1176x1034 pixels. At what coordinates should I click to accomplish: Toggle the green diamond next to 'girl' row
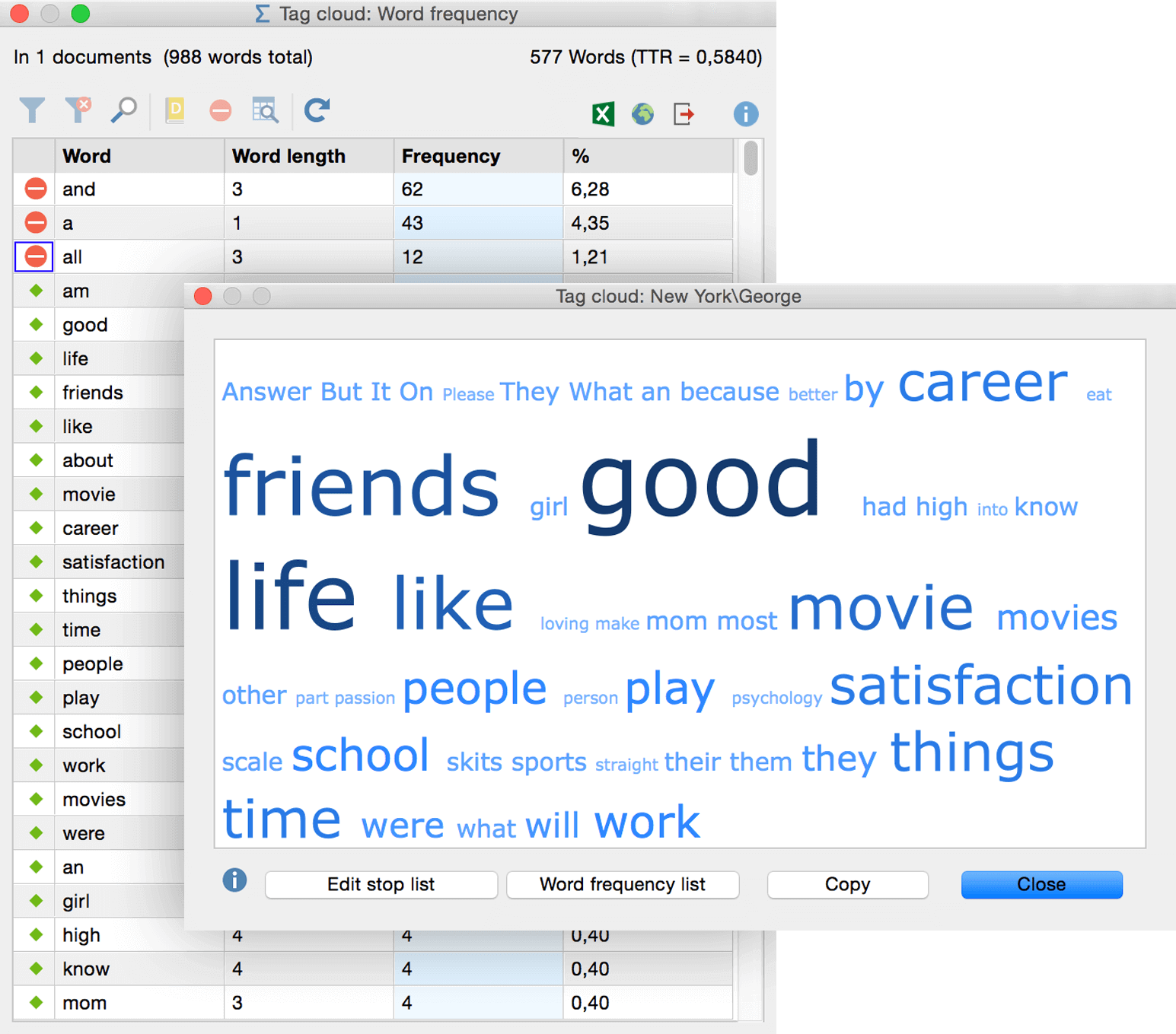(x=36, y=901)
